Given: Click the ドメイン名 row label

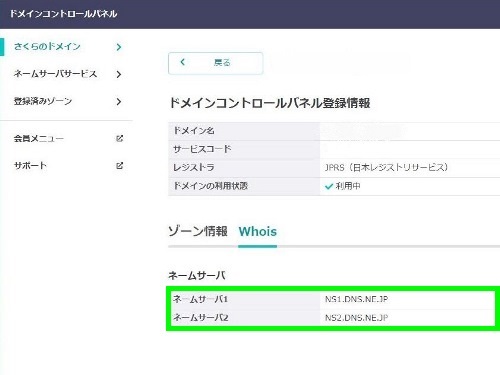Looking at the screenshot, I should tap(194, 131).
